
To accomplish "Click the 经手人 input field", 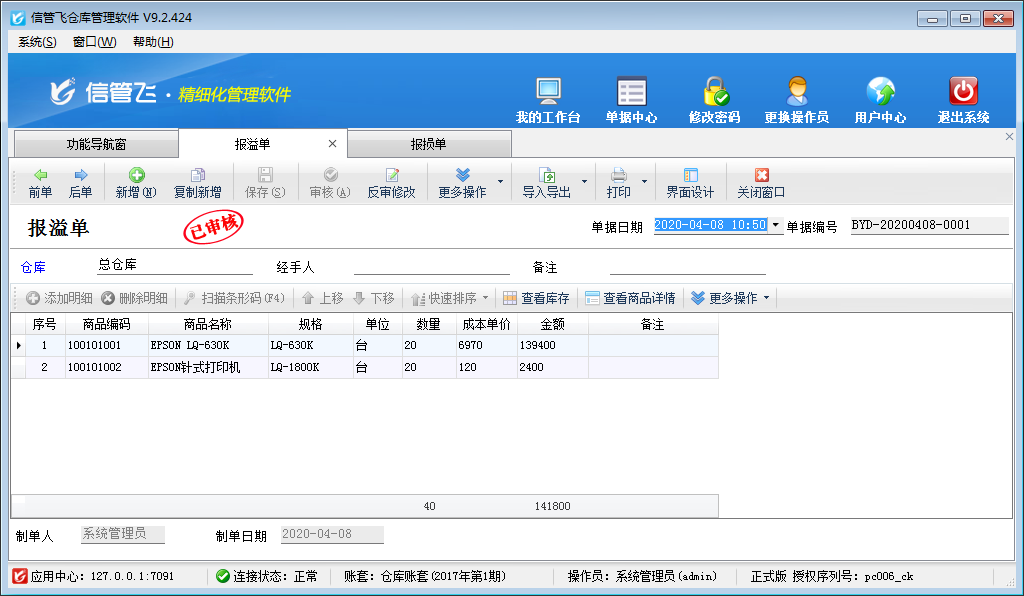I will coord(431,266).
